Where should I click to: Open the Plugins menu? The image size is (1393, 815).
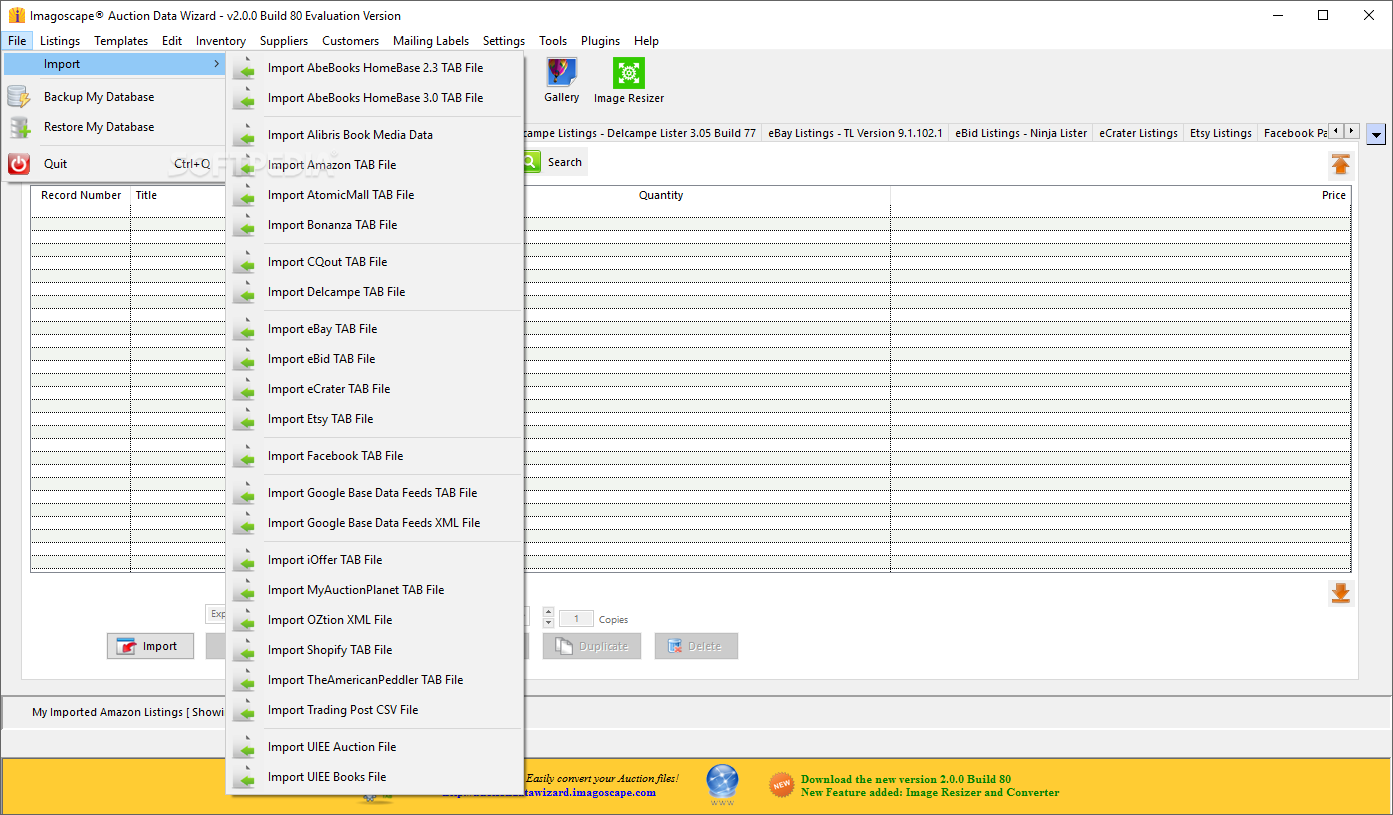[601, 41]
